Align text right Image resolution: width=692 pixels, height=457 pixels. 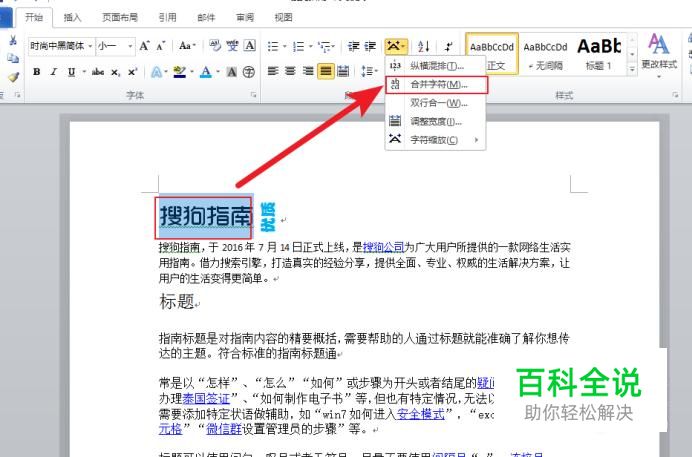coord(308,71)
